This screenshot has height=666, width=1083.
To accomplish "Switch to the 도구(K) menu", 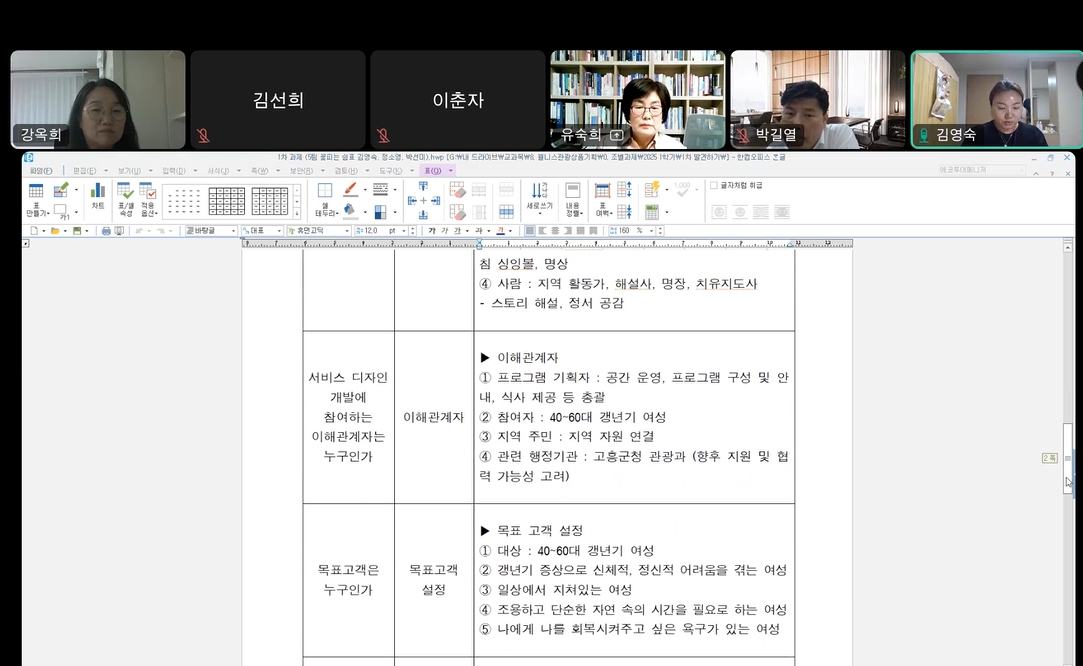I will coord(391,170).
